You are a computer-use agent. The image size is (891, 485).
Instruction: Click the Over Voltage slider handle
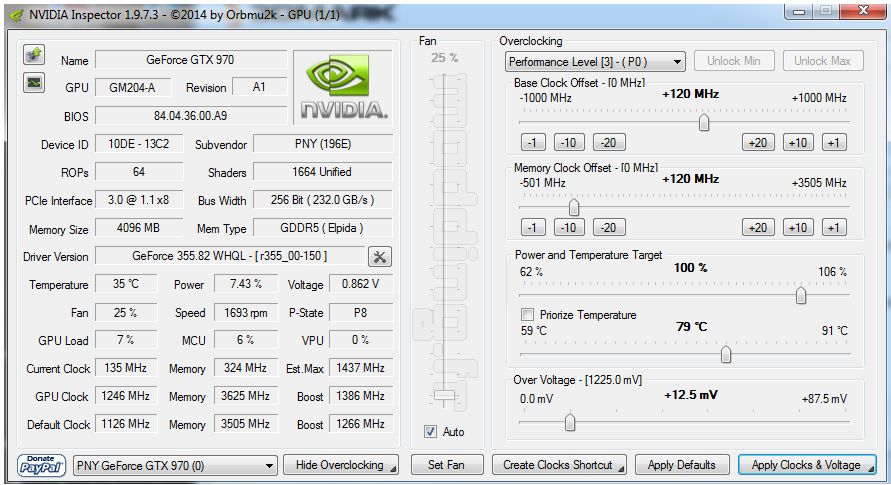pyautogui.click(x=570, y=422)
